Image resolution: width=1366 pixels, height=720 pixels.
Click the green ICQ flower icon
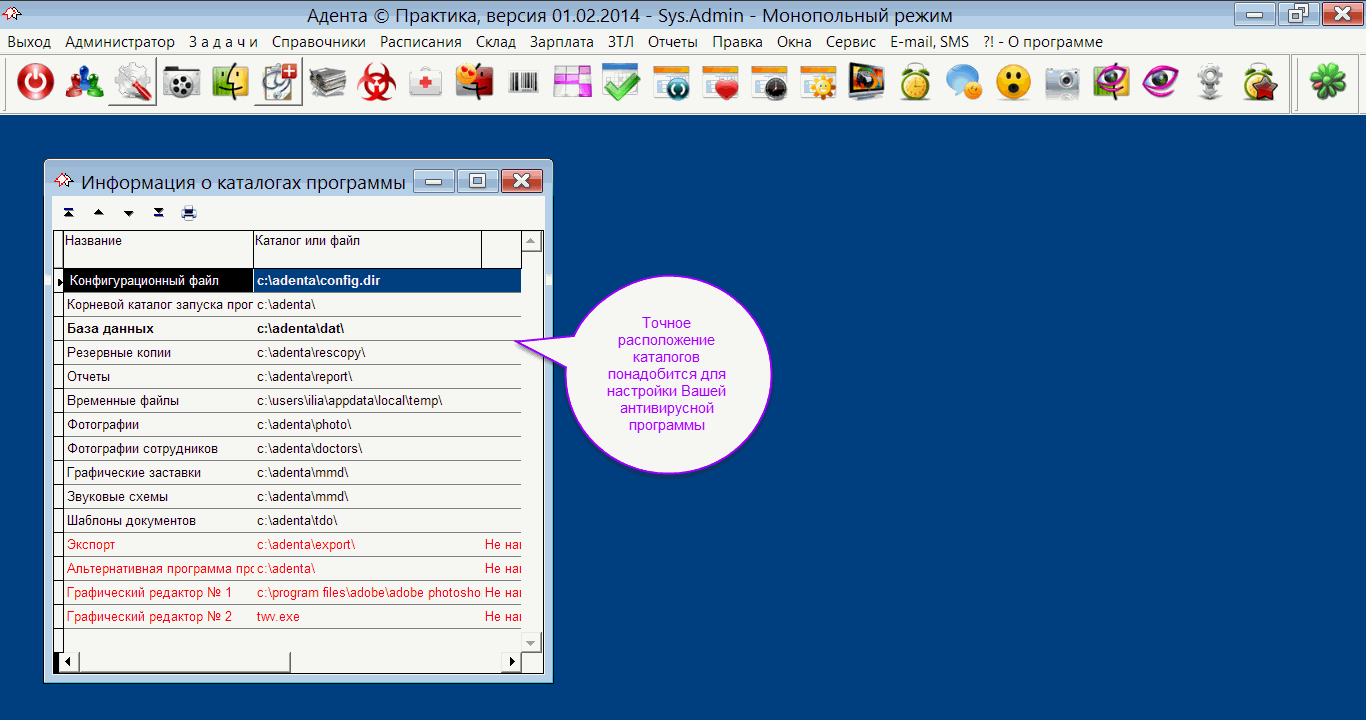coord(1327,83)
